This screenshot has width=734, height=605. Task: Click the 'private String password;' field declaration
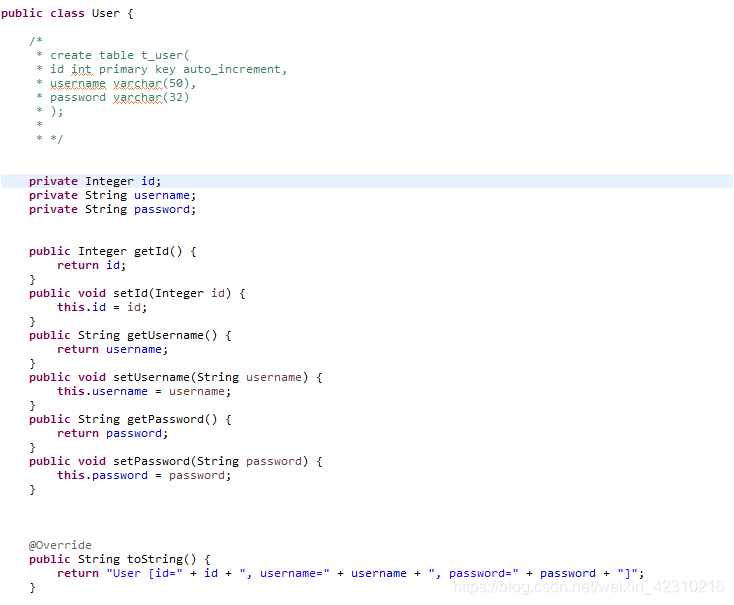112,209
